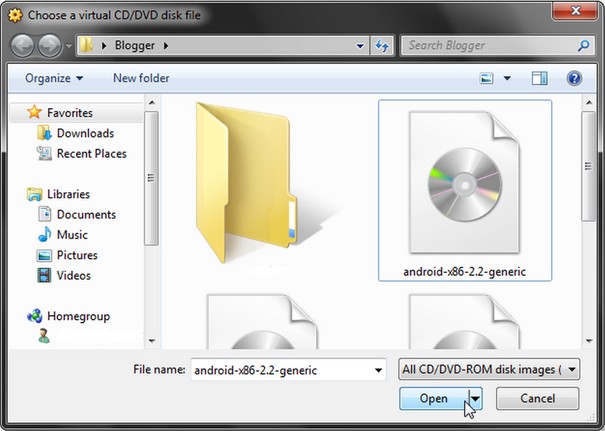Viewport: 605px width, 431px height.
Task: Click the Refresh button beside address bar
Action: [x=382, y=46]
